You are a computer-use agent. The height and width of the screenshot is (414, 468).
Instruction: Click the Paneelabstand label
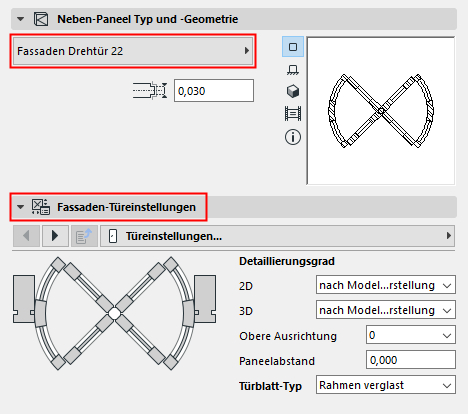(277, 361)
